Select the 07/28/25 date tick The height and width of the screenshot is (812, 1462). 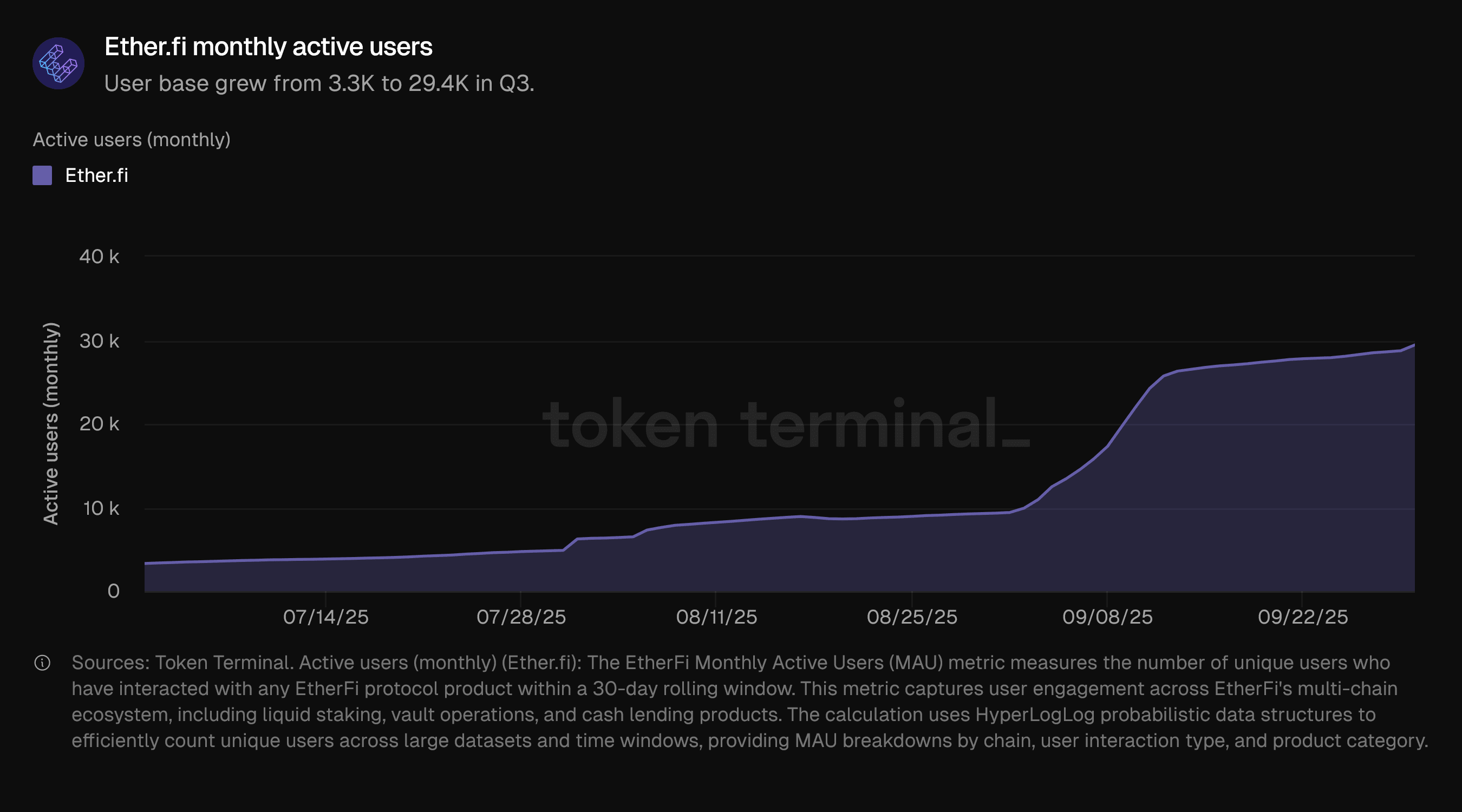click(x=521, y=617)
